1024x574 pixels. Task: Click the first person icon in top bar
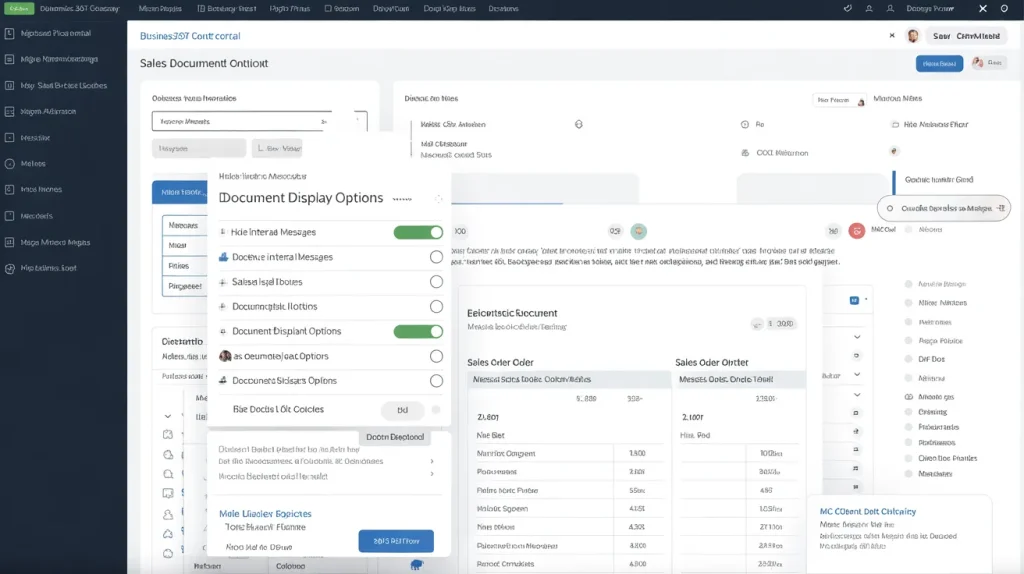click(869, 8)
